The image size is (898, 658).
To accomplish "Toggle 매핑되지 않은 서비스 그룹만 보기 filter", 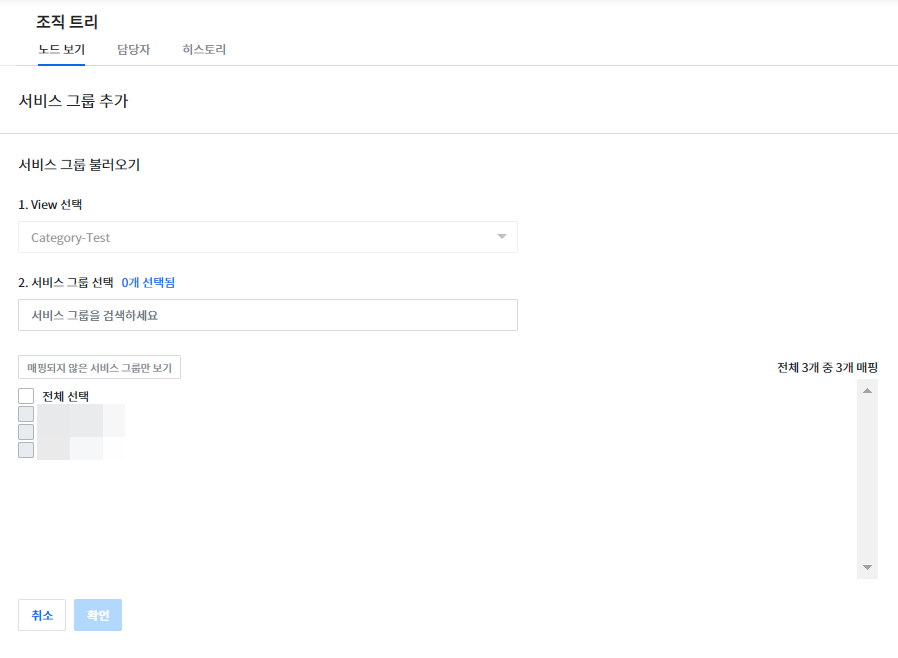I will [99, 368].
